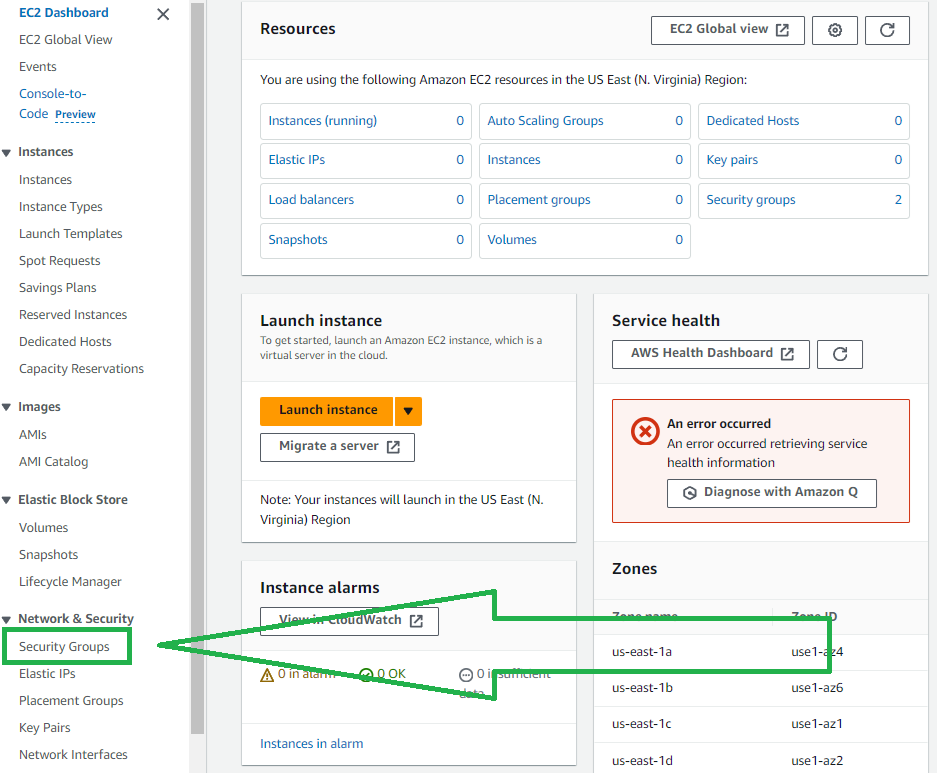The image size is (937, 773).
Task: Click the orange Launch instance button
Action: [327, 411]
